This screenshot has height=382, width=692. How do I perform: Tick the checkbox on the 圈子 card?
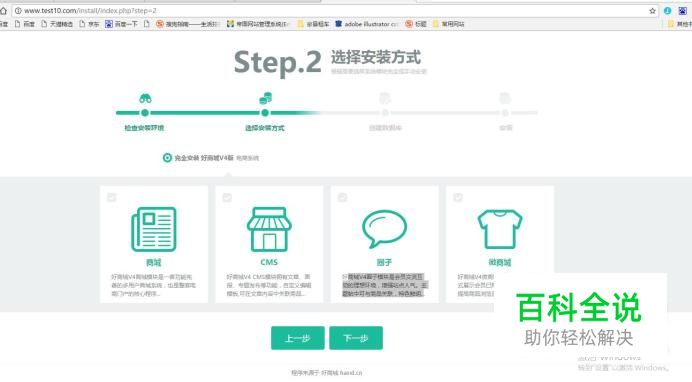pyautogui.click(x=342, y=197)
